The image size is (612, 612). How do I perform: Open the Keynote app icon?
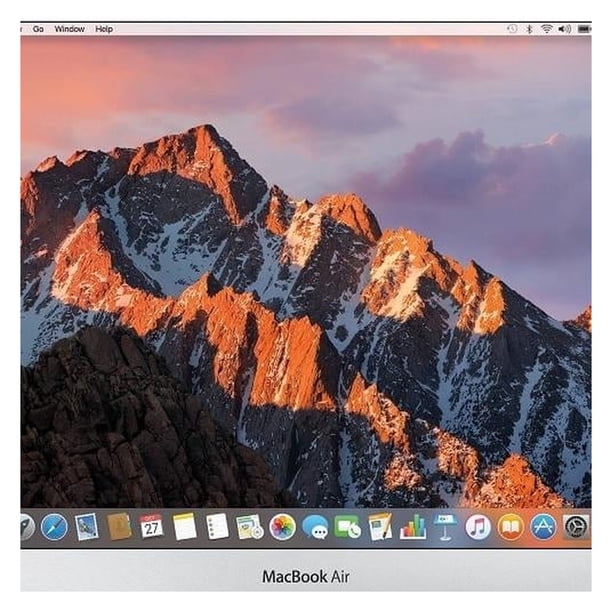pyautogui.click(x=445, y=527)
